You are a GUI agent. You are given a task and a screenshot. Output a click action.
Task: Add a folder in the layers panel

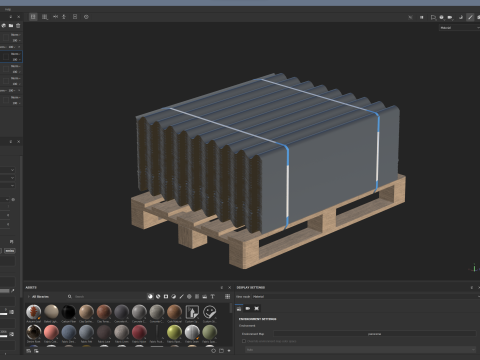[x=11, y=26]
